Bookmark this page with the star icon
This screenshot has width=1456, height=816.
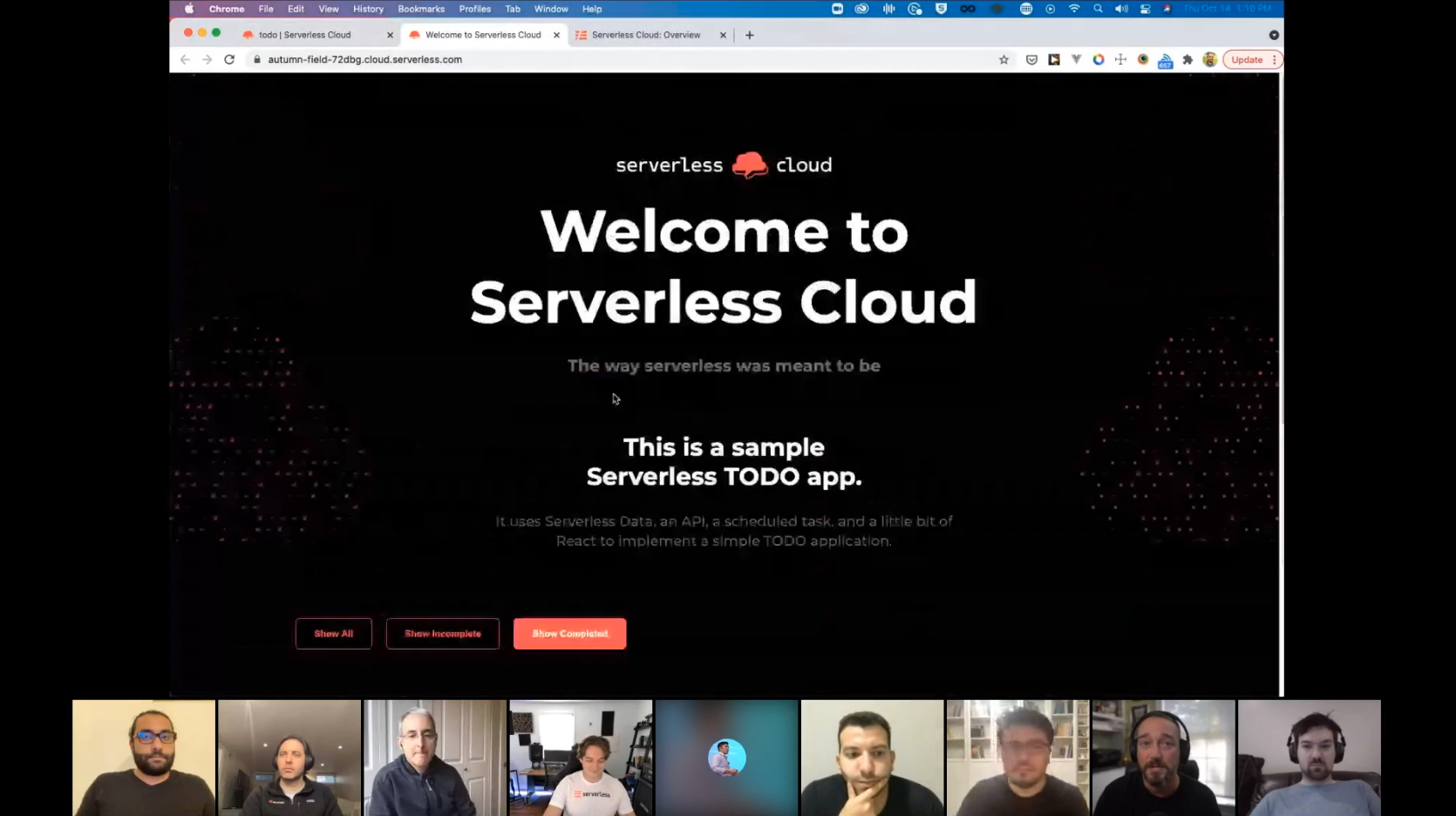point(1004,60)
